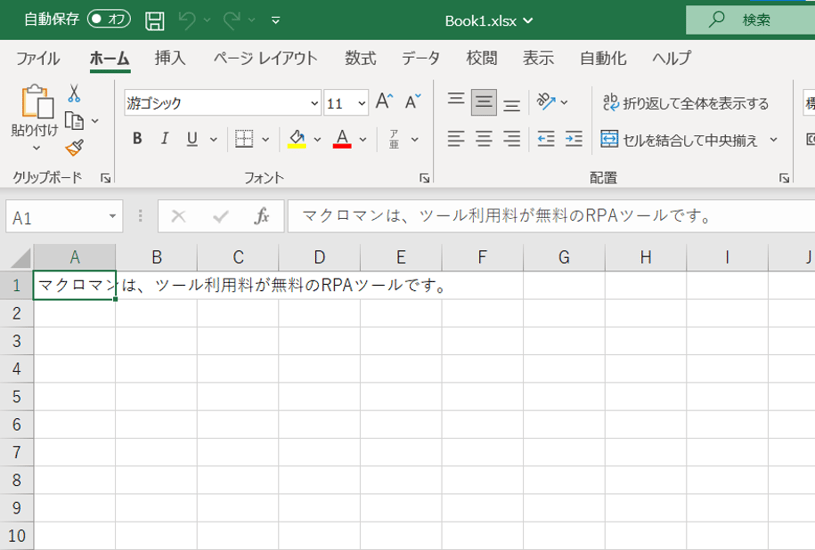Screen dimensions: 815x550
Task: Select the 自動化 tab
Action: [x=603, y=58]
